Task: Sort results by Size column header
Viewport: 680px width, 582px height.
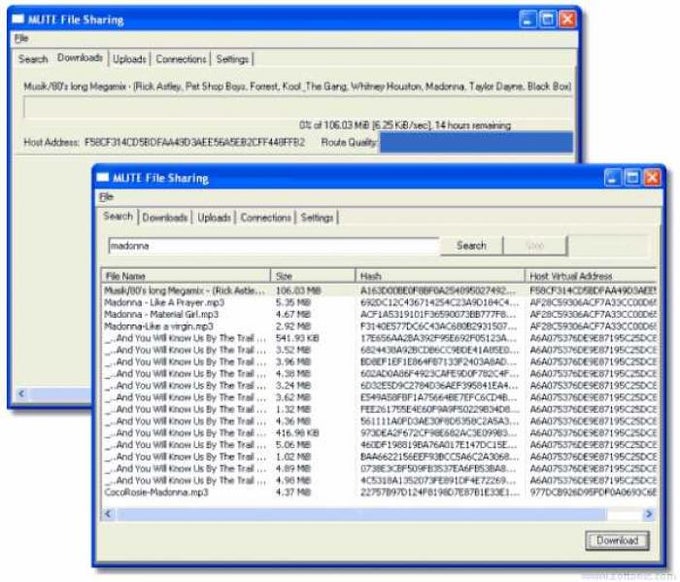Action: click(x=313, y=276)
